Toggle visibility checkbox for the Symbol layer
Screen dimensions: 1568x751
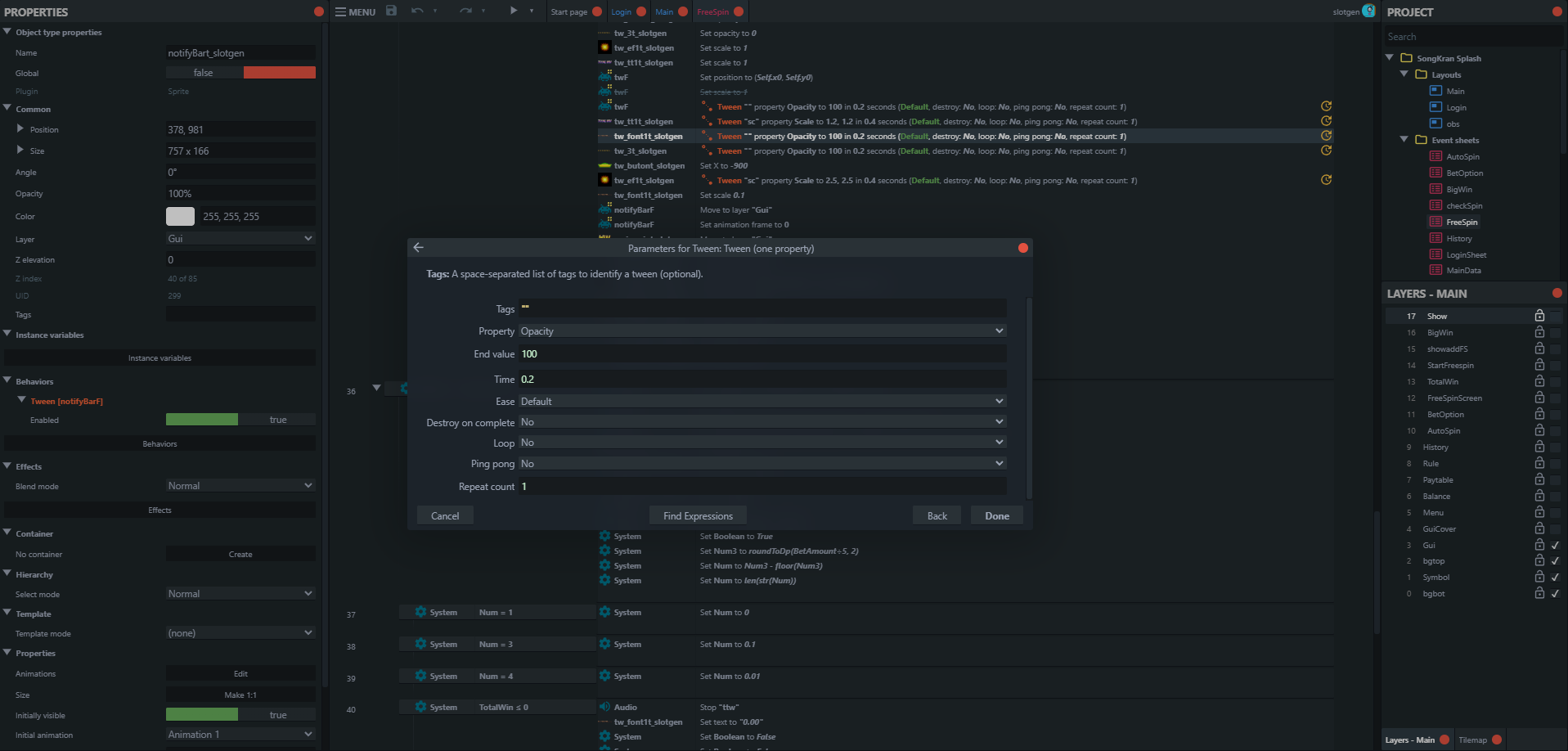click(x=1555, y=578)
